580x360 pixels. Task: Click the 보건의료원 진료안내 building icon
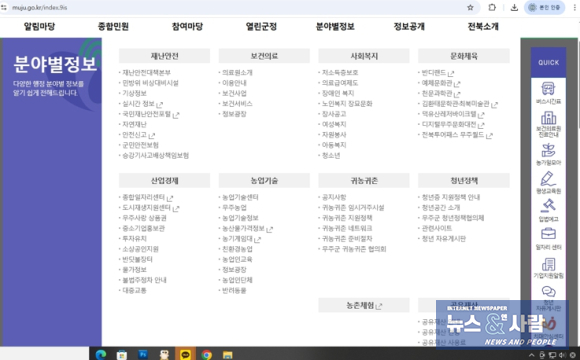click(x=548, y=125)
